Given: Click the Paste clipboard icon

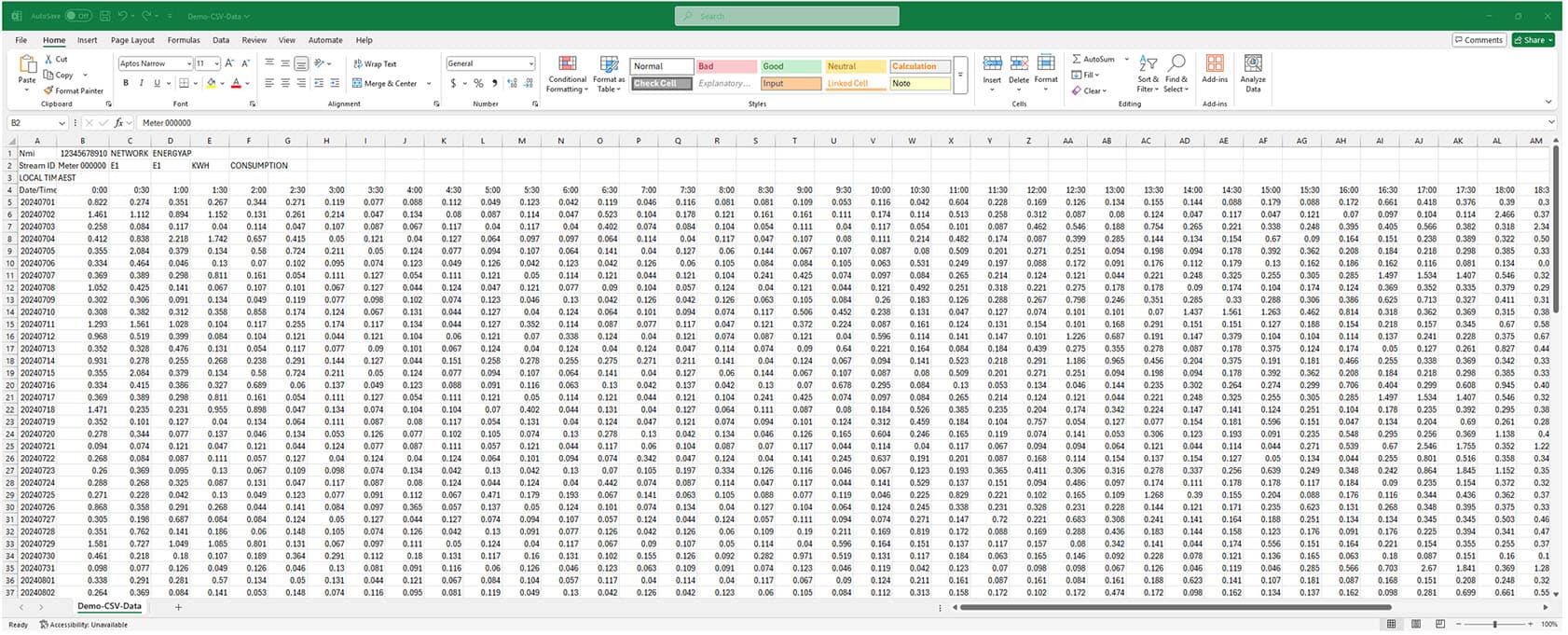Looking at the screenshot, I should point(27,63).
